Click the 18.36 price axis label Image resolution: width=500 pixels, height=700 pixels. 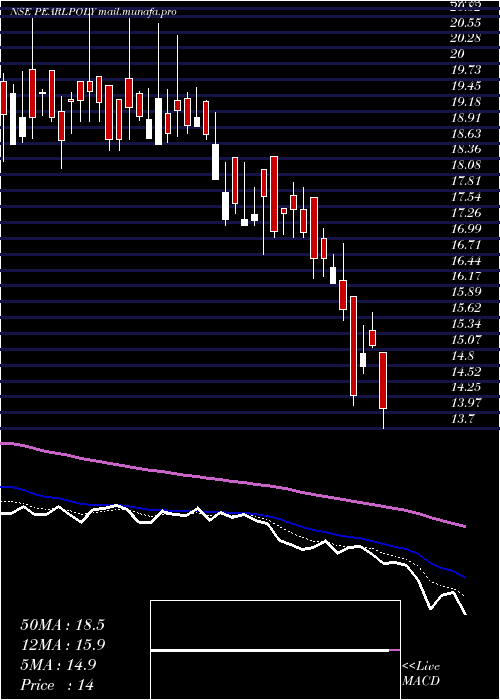pos(467,149)
